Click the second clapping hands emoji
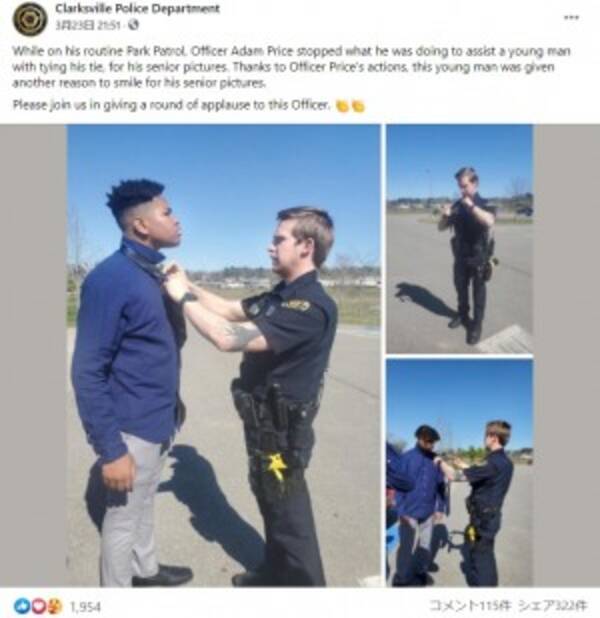This screenshot has height=618, width=600. tap(358, 106)
